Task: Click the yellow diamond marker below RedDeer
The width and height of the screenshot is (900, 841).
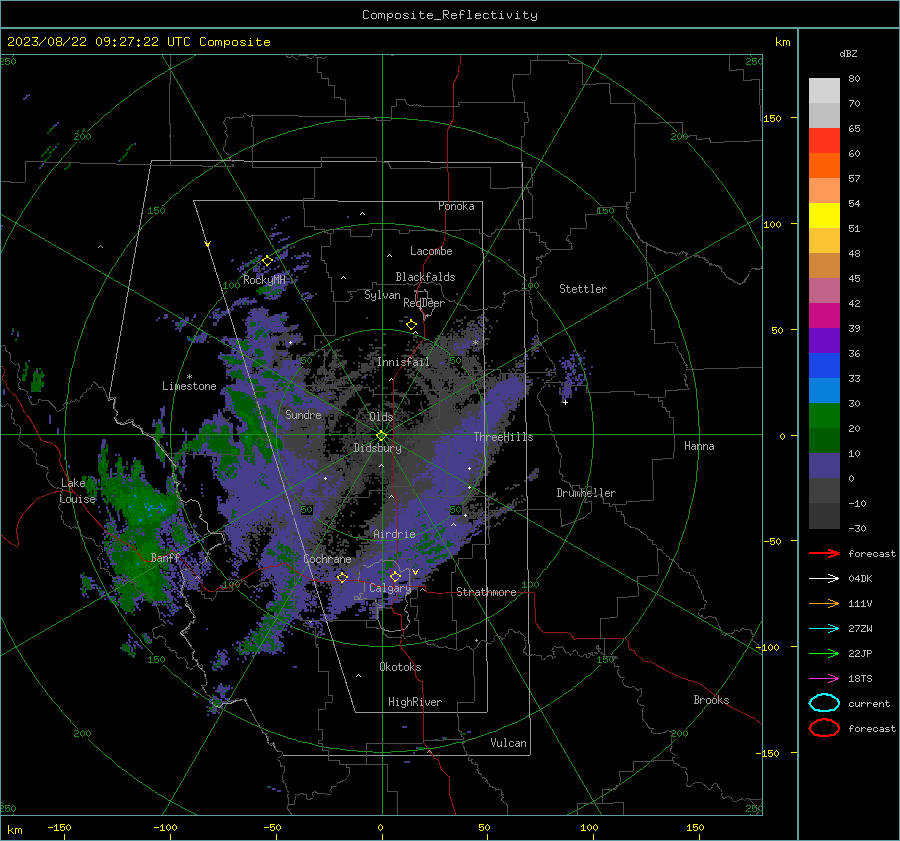Action: 411,325
